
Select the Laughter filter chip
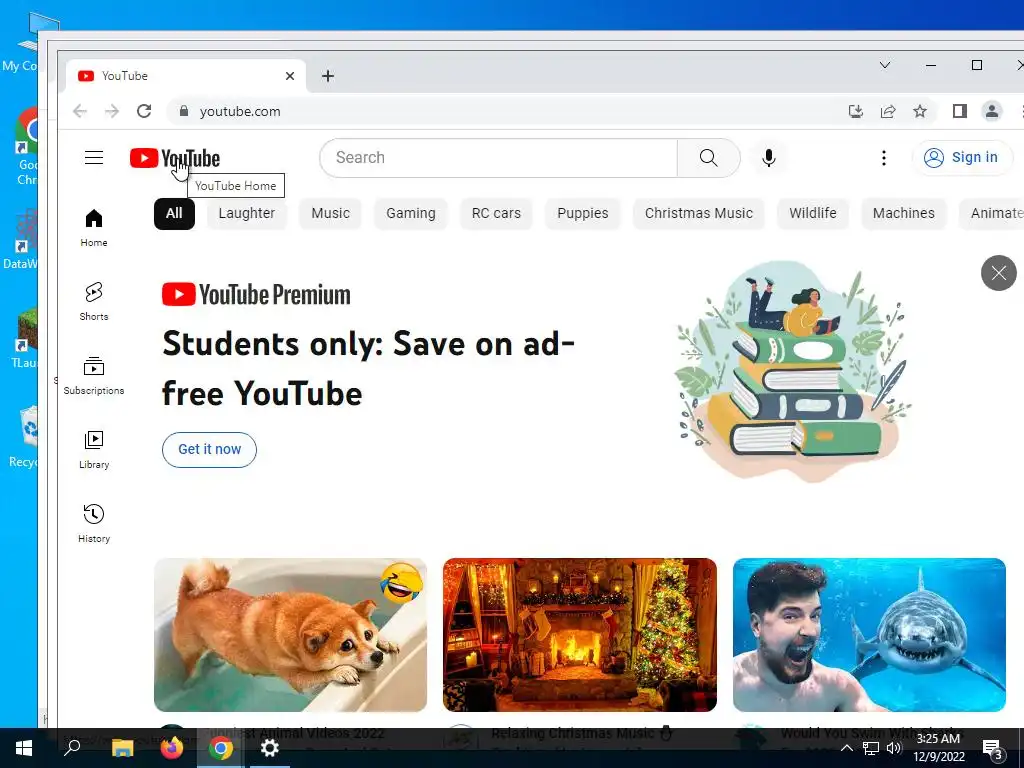(x=247, y=214)
